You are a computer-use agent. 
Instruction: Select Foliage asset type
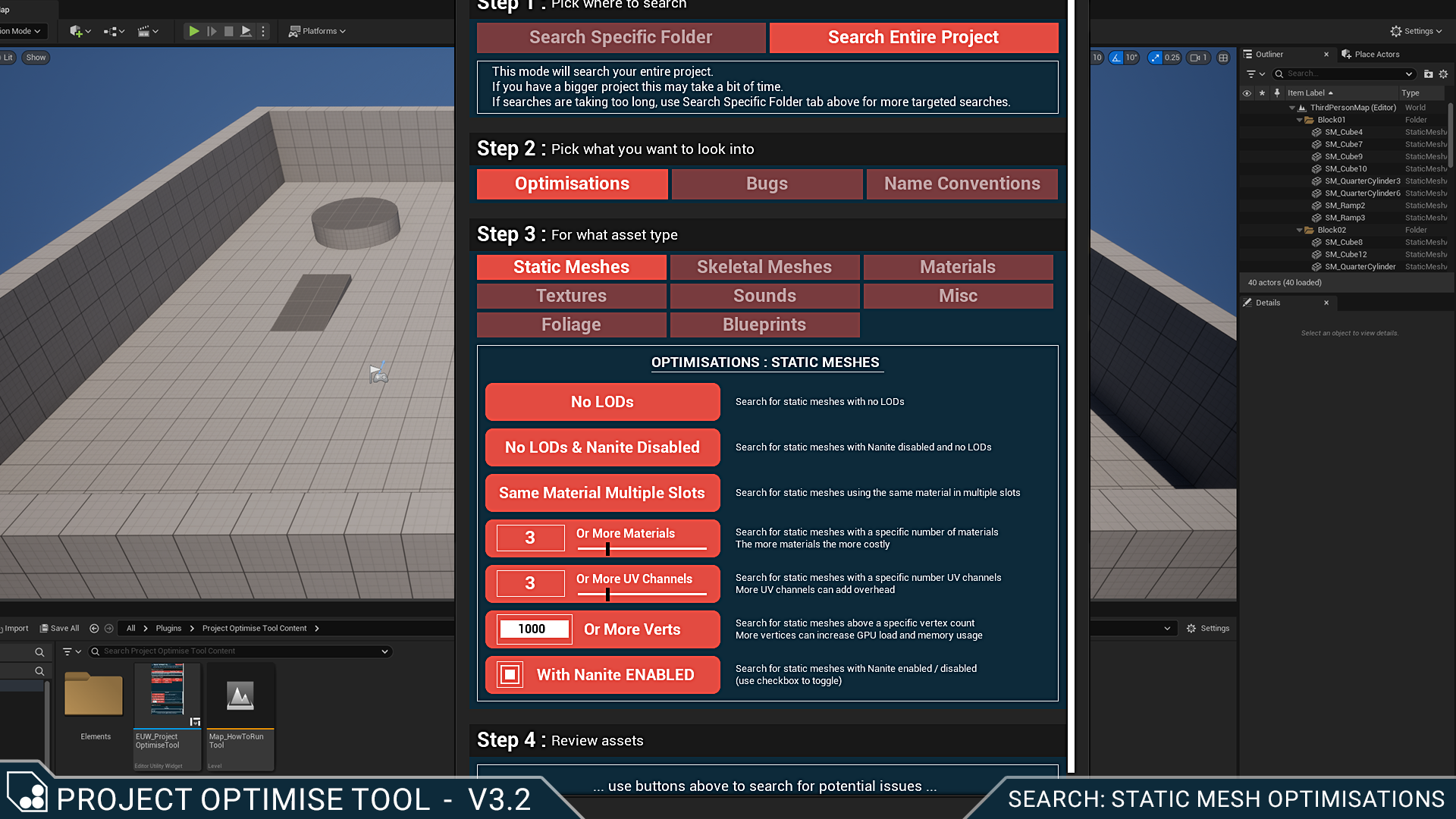coord(572,325)
